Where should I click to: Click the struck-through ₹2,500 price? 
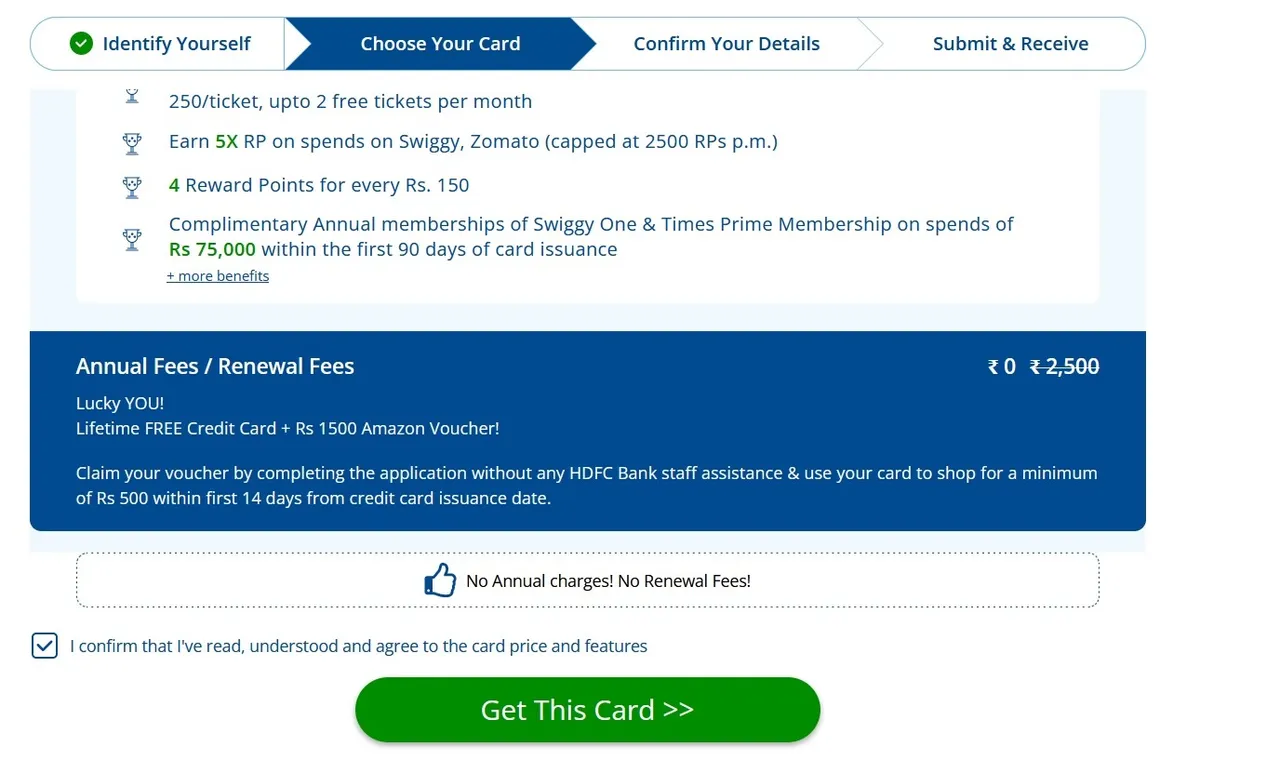point(1065,367)
